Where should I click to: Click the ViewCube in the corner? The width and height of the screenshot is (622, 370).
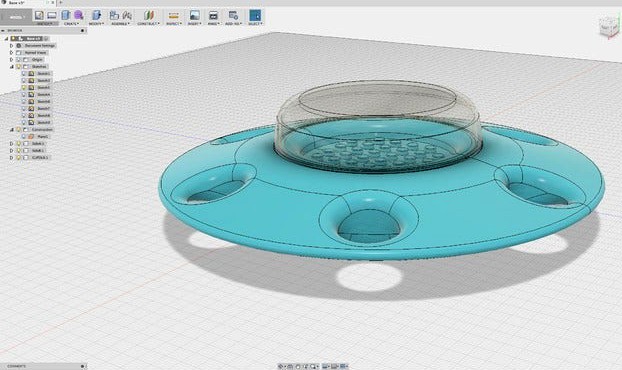click(x=609, y=28)
